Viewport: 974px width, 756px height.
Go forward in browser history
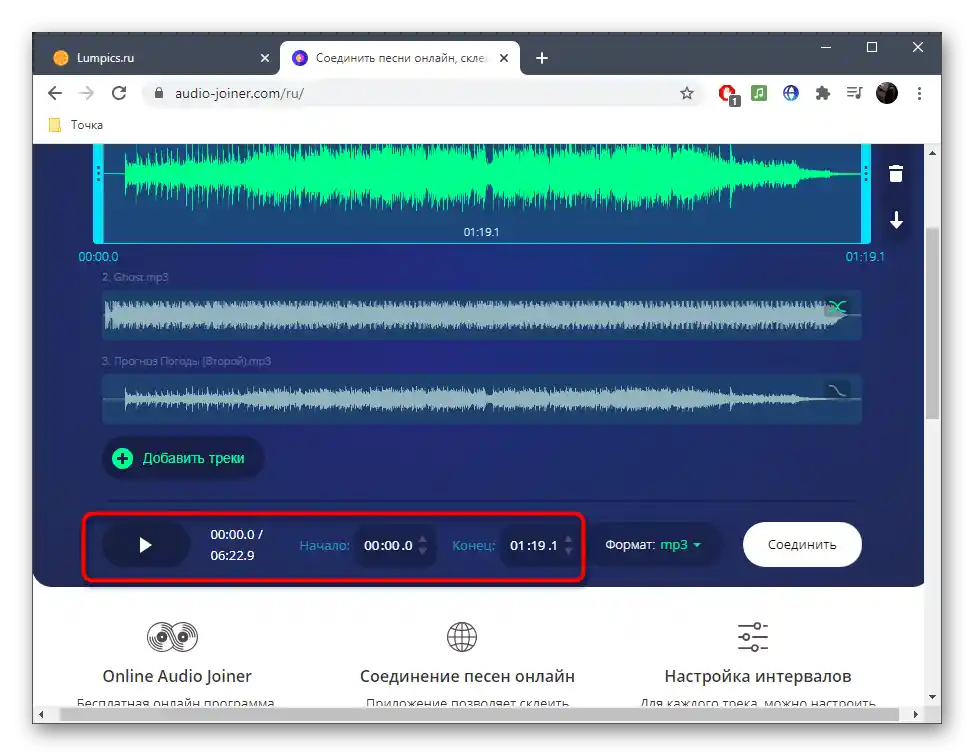pyautogui.click(x=86, y=93)
